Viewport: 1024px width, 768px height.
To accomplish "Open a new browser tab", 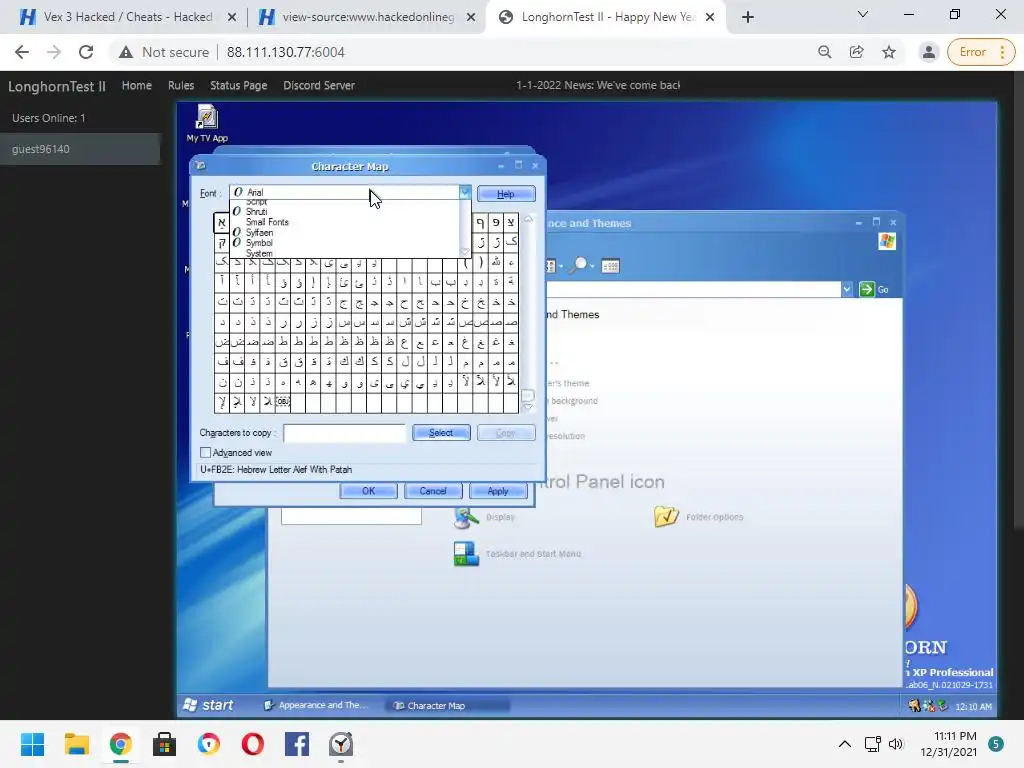I will [748, 17].
